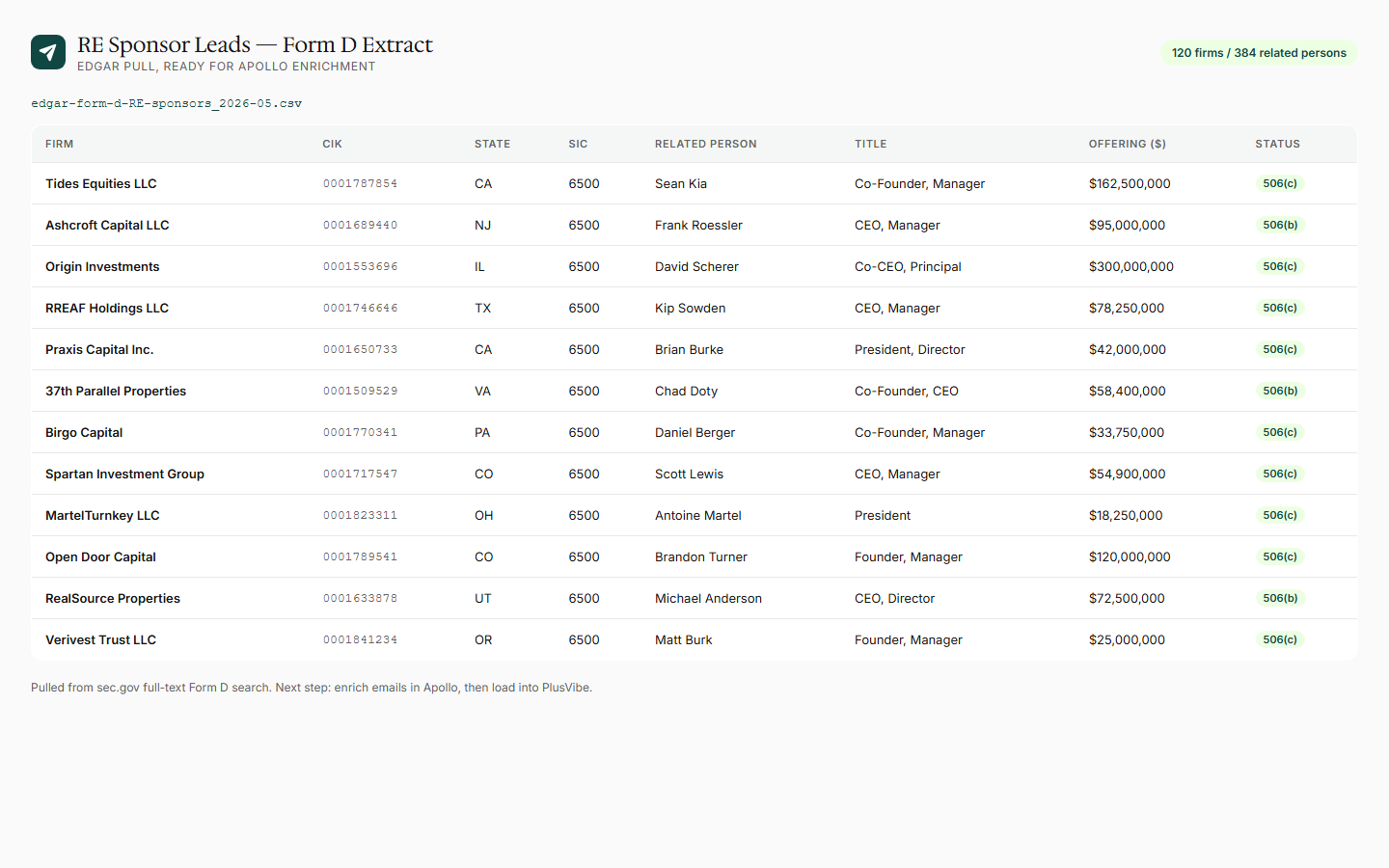The height and width of the screenshot is (868, 1389).
Task: Click state UT in RealSource row
Action: (482, 598)
